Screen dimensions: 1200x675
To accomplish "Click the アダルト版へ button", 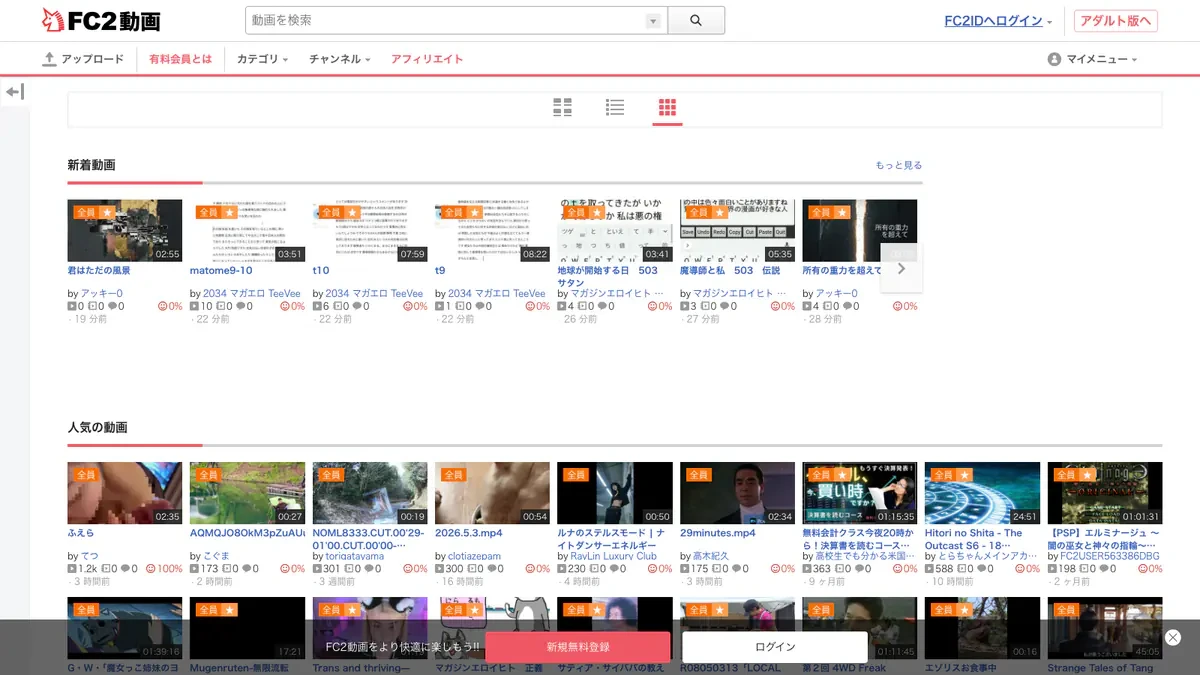I will (x=1116, y=21).
